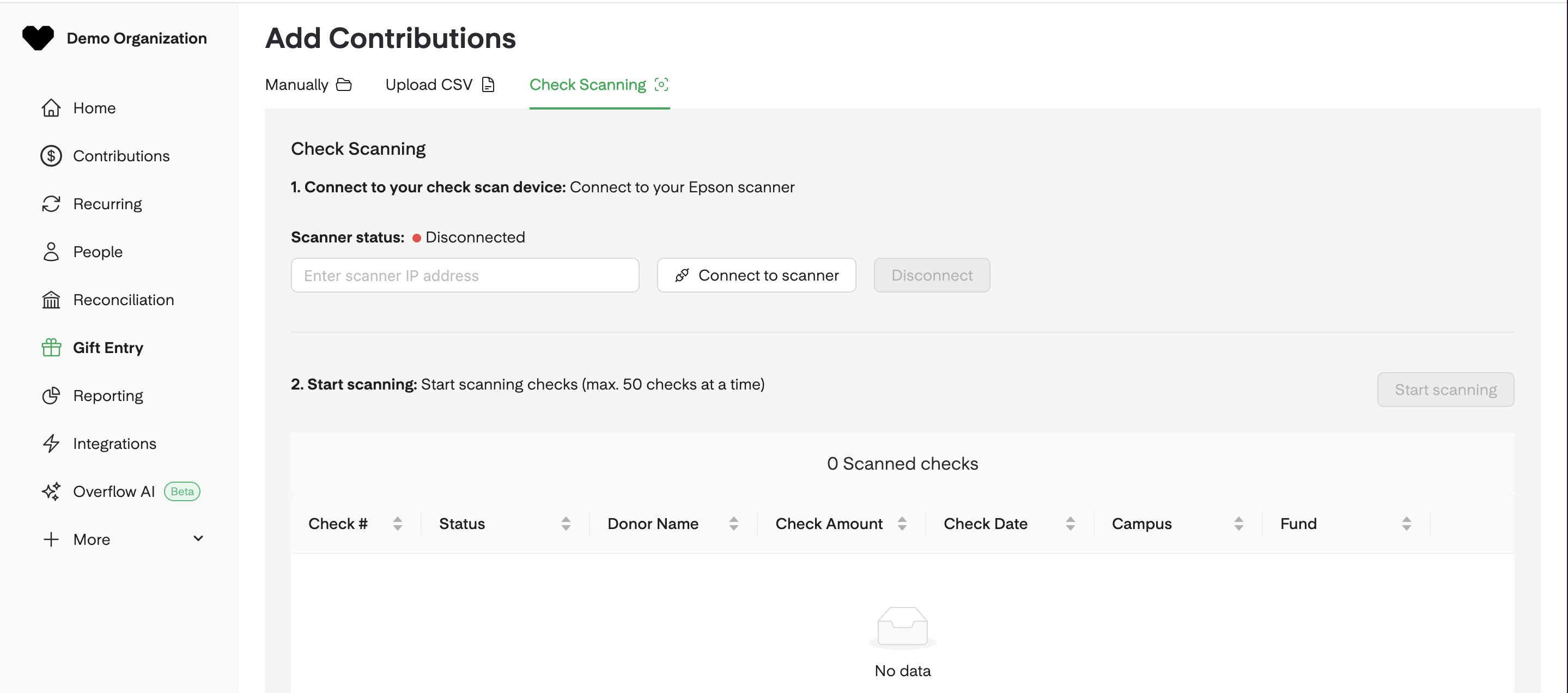This screenshot has width=1568, height=693.
Task: Select the Home icon in the sidebar
Action: (51, 108)
